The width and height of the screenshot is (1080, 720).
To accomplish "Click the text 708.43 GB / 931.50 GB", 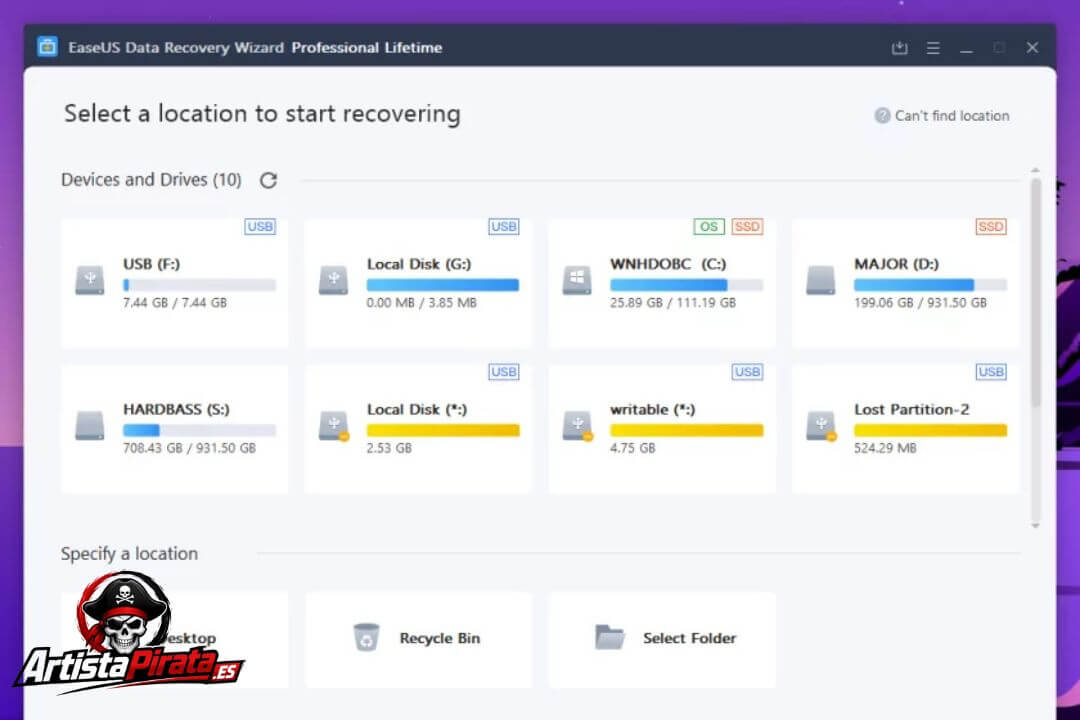I will coord(189,448).
